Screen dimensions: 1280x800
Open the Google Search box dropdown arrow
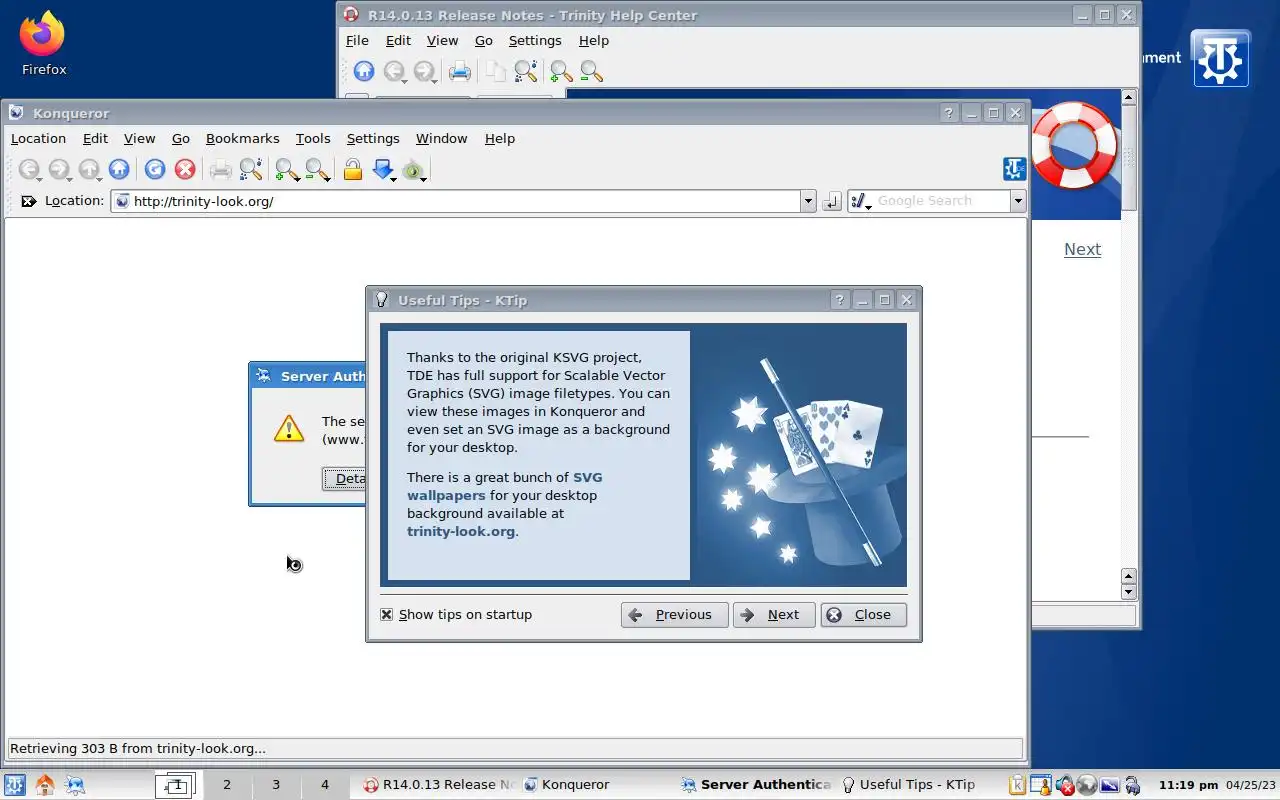point(1018,201)
